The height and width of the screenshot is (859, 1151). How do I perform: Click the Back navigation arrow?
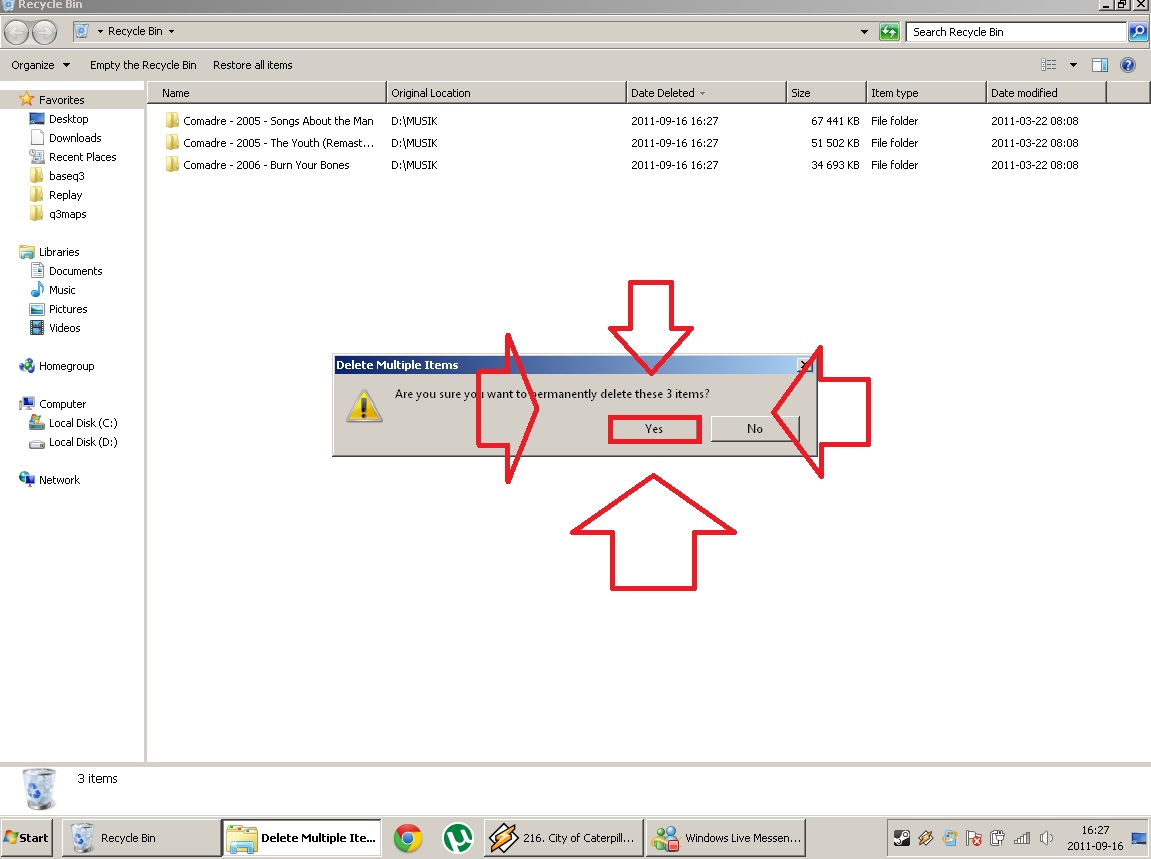17,32
